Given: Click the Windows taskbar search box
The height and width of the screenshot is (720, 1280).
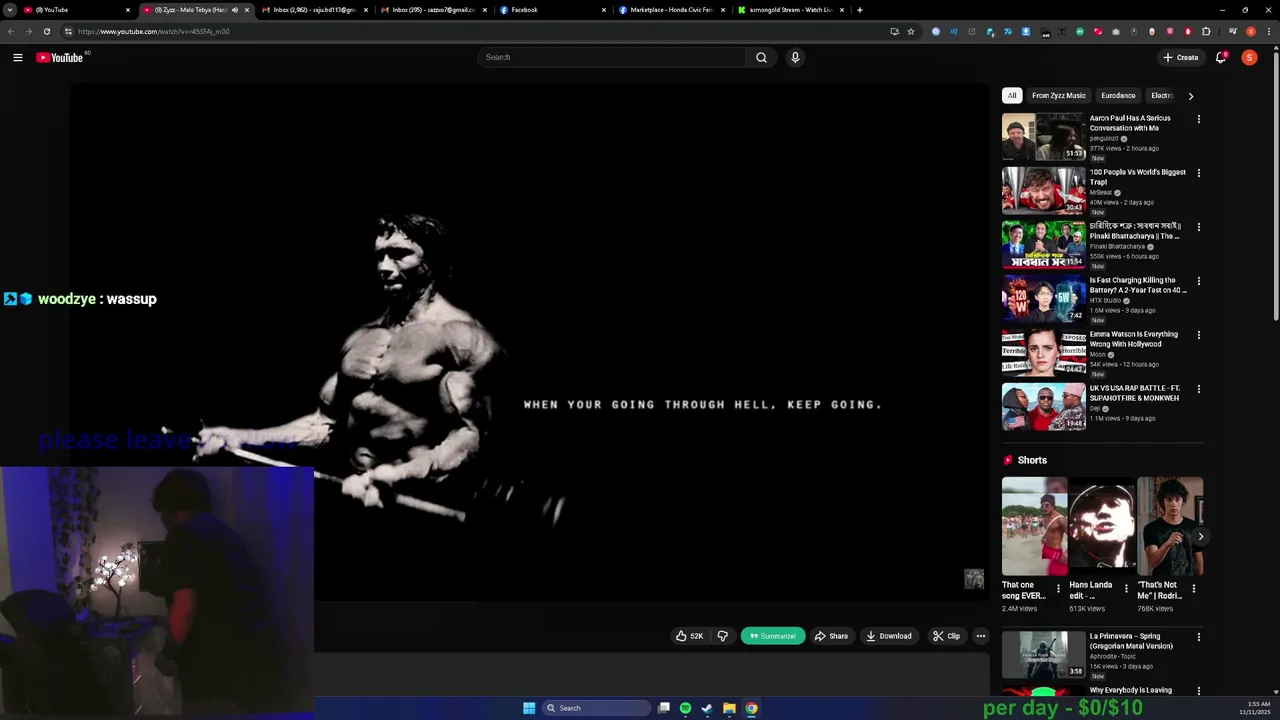Looking at the screenshot, I should (x=597, y=708).
